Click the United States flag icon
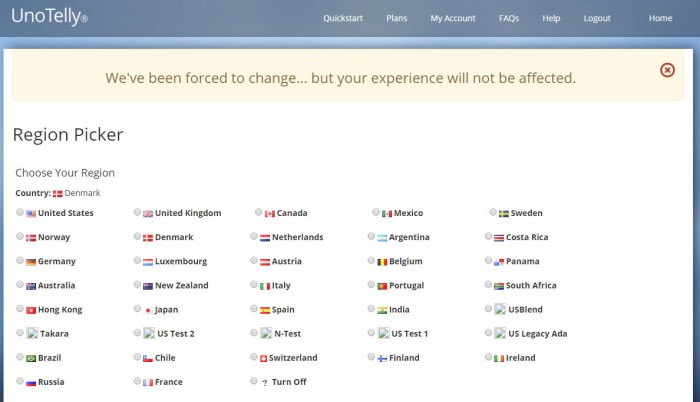This screenshot has width=700, height=402. point(31,213)
